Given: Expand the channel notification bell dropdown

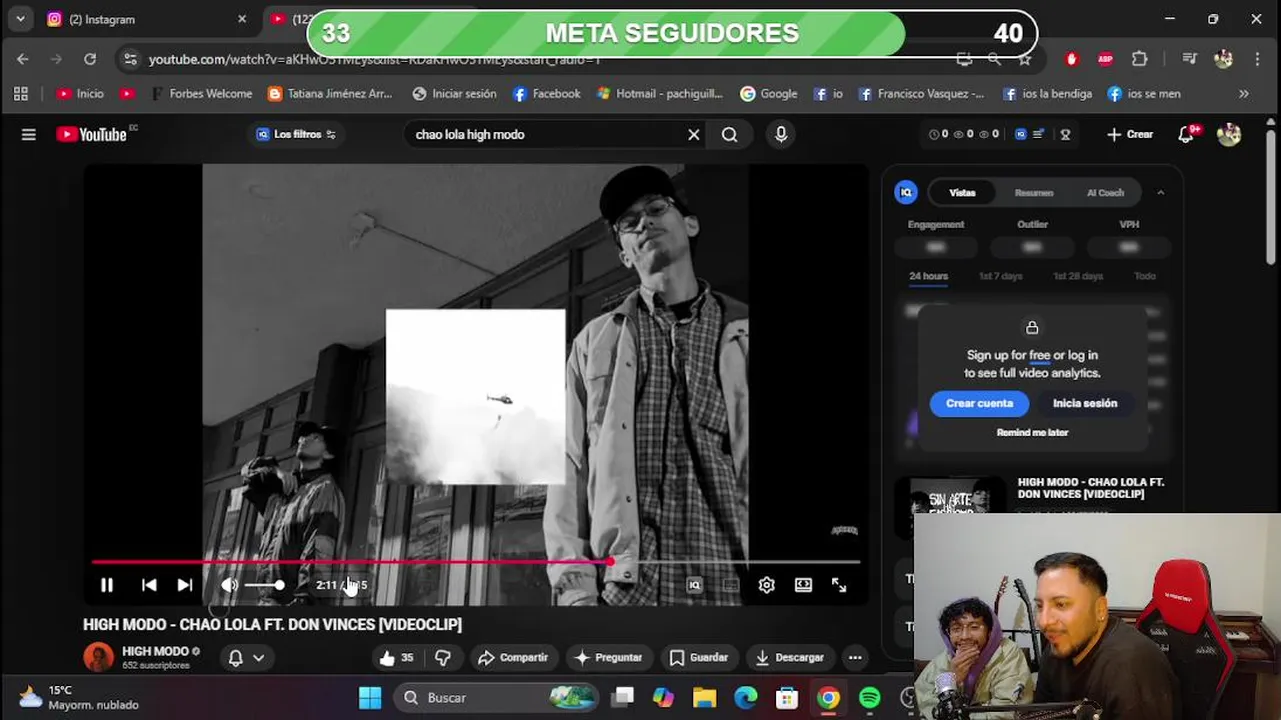Looking at the screenshot, I should [x=246, y=657].
